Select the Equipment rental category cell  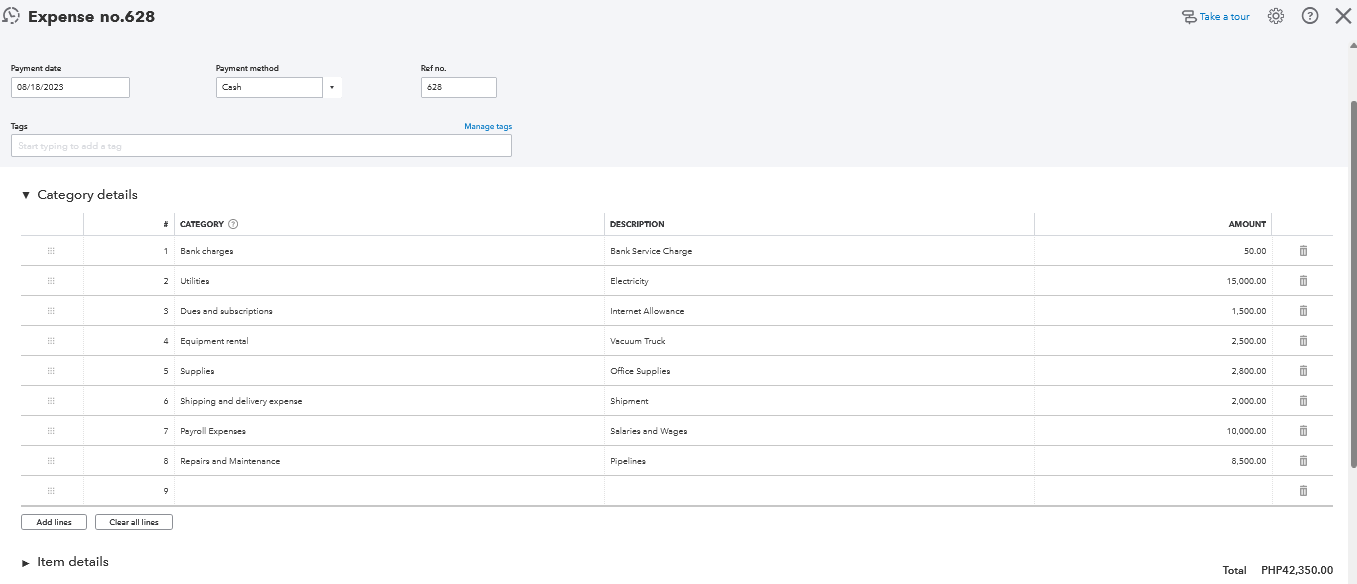389,341
